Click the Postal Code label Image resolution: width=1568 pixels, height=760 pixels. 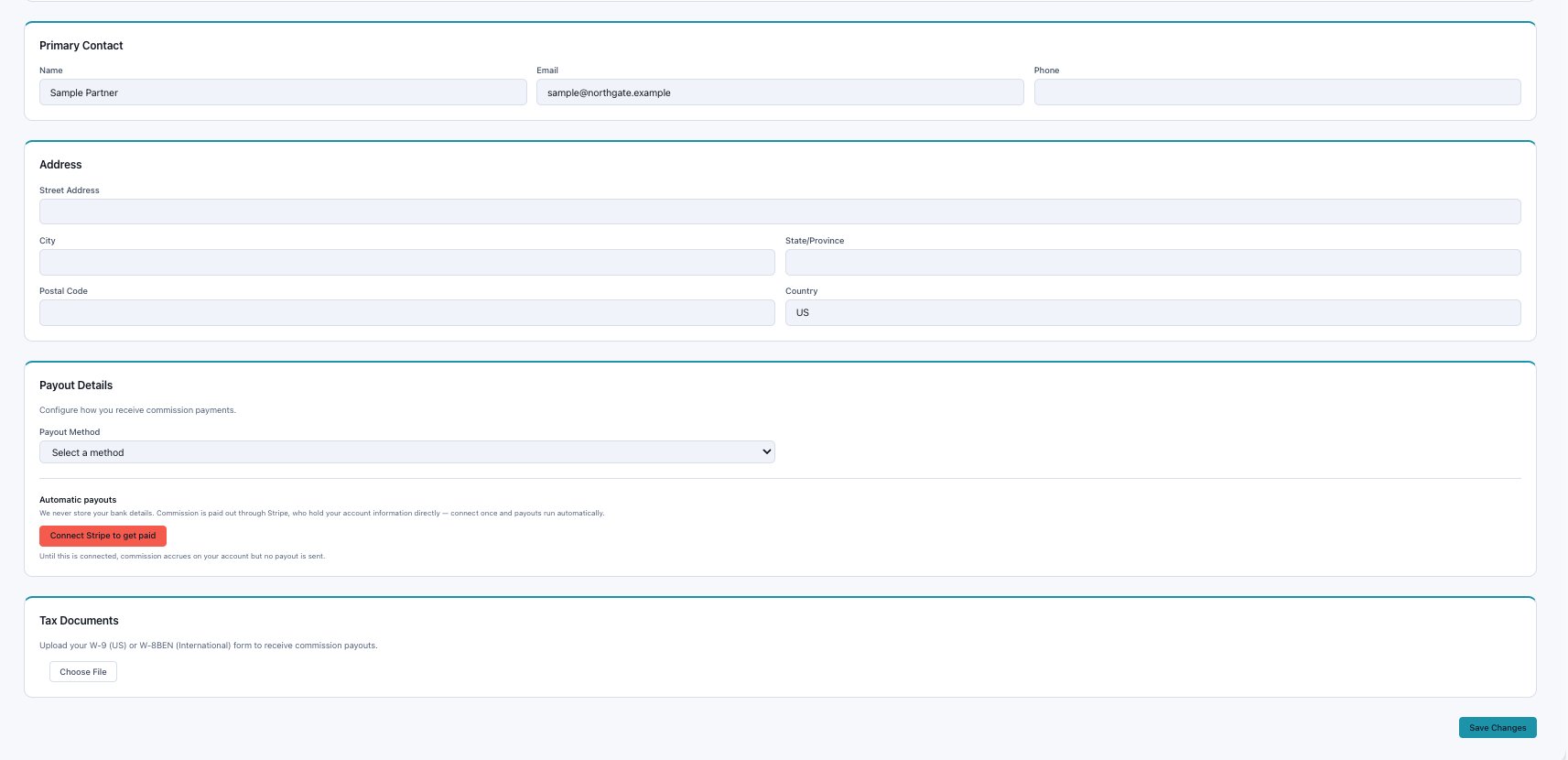pyautogui.click(x=63, y=291)
